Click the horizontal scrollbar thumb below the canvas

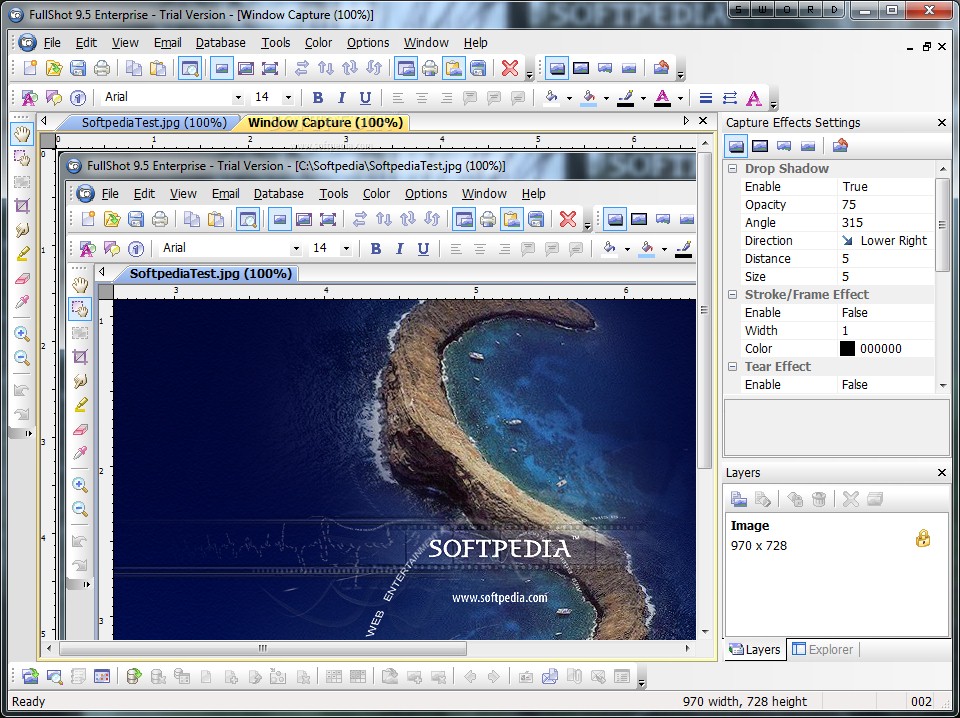(263, 648)
